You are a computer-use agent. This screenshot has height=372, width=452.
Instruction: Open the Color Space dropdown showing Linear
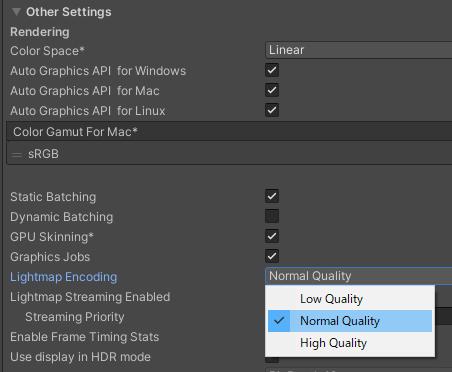(359, 50)
